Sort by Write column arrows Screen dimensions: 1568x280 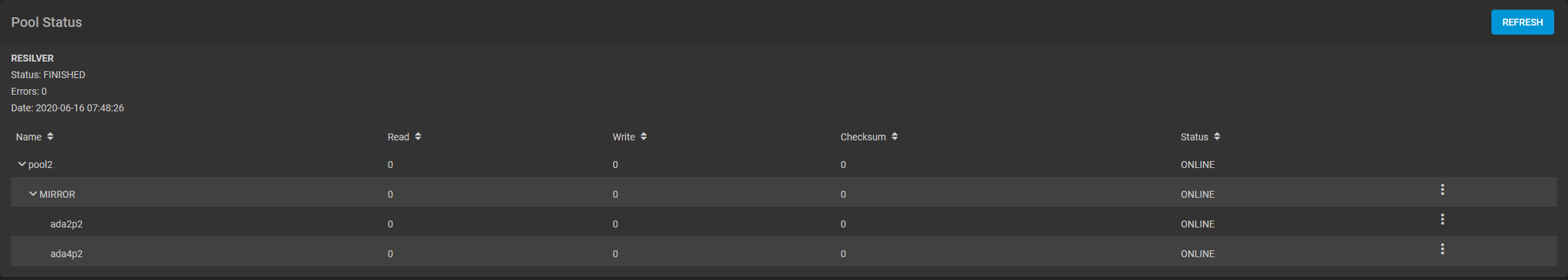coord(643,137)
